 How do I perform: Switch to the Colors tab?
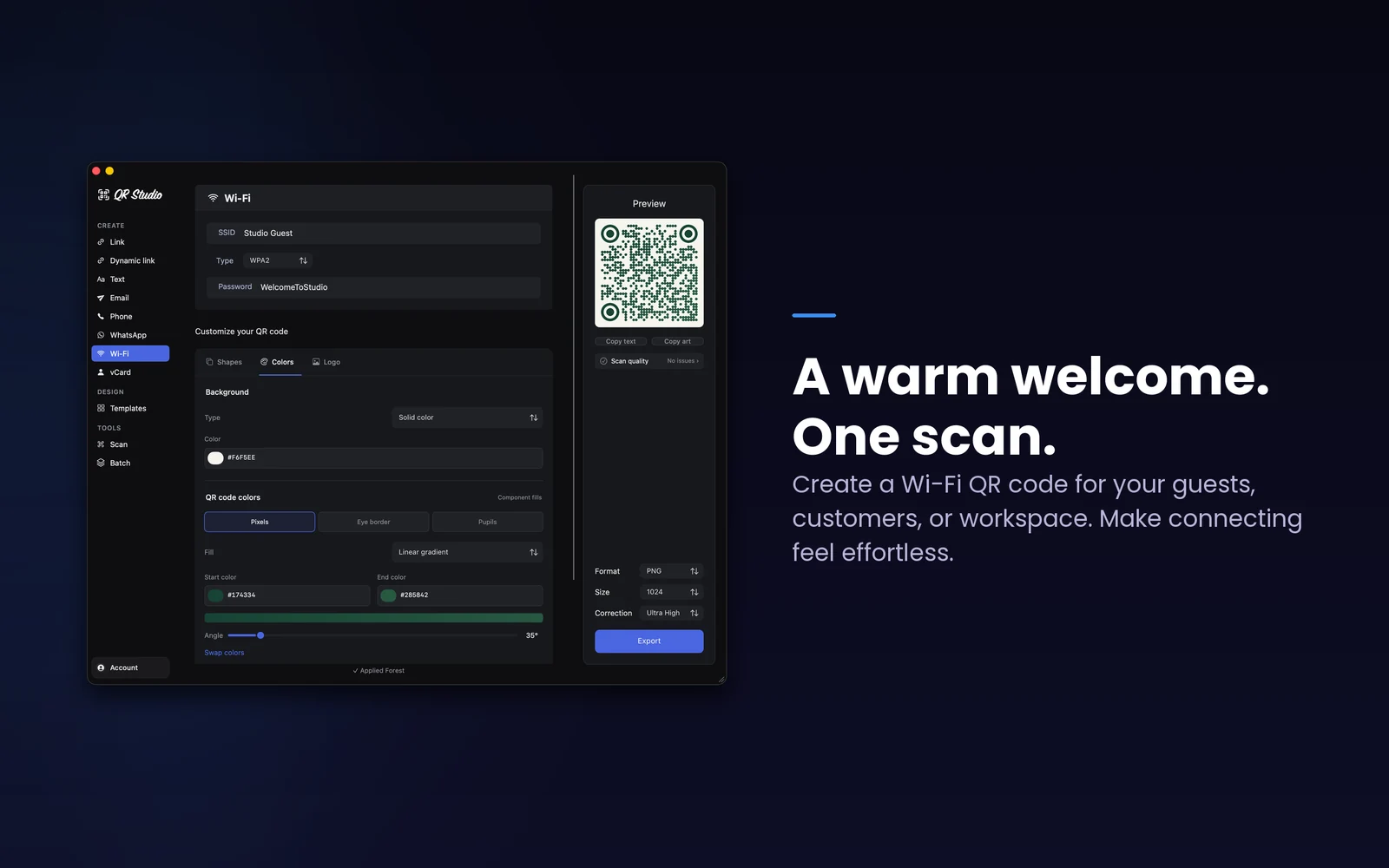278,362
